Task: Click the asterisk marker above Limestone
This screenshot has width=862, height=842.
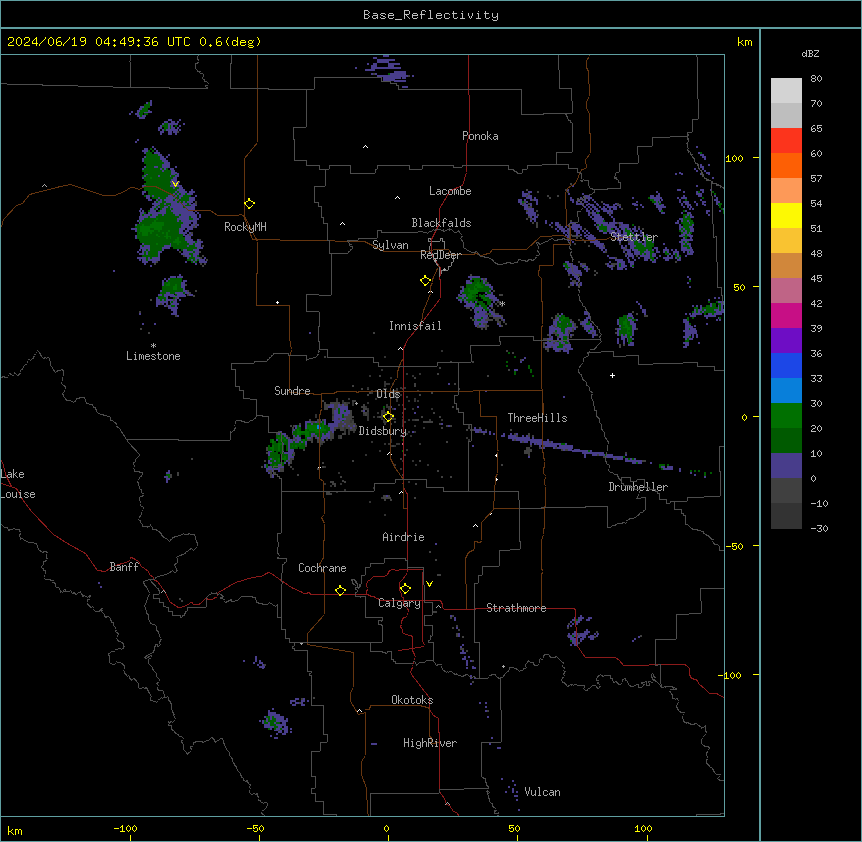Action: click(x=153, y=346)
